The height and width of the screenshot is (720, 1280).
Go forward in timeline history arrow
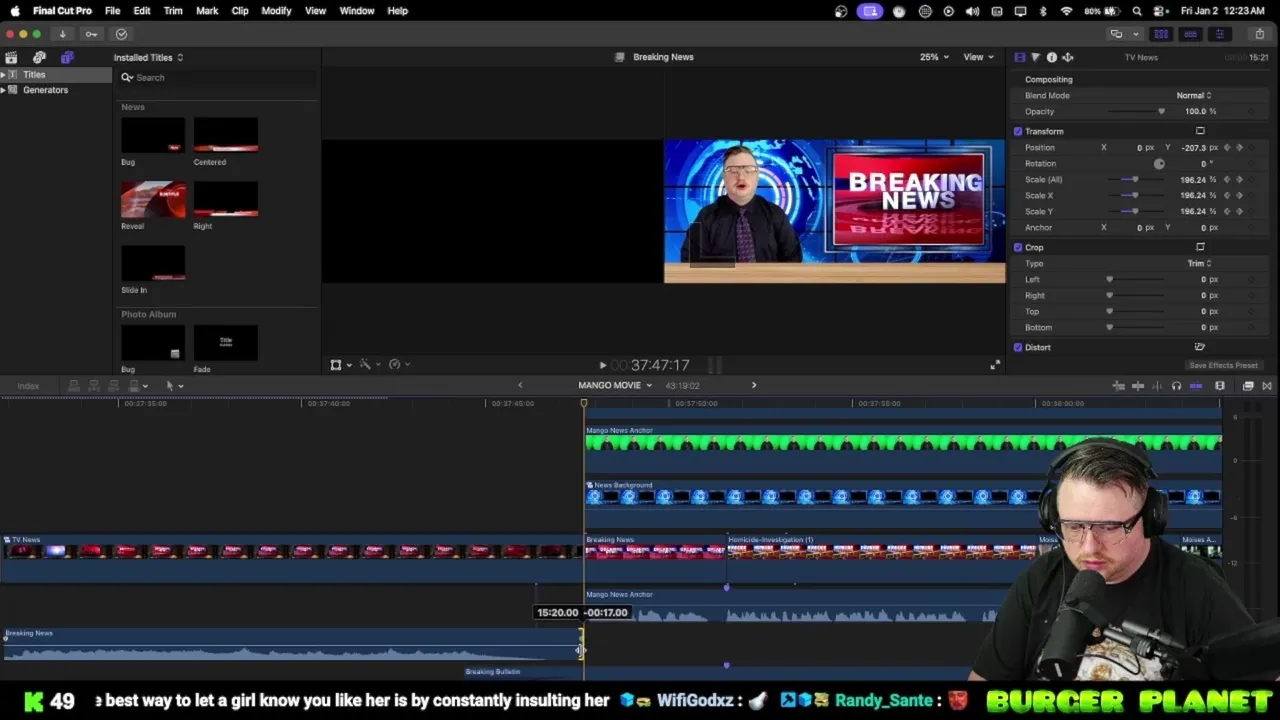754,385
